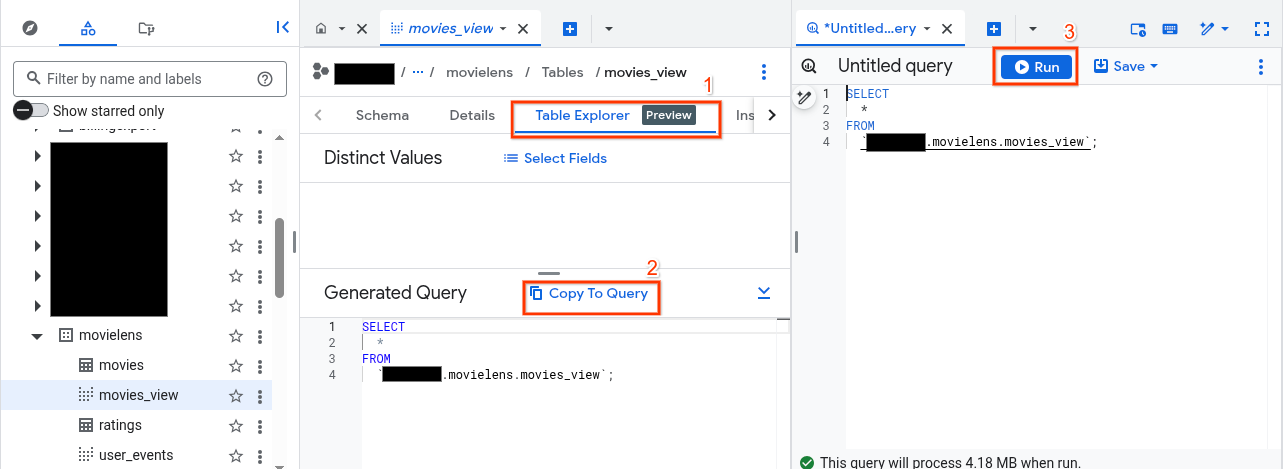Screen dimensions: 1283x469
Task: Click the filter help question mark icon
Action: tap(265, 79)
